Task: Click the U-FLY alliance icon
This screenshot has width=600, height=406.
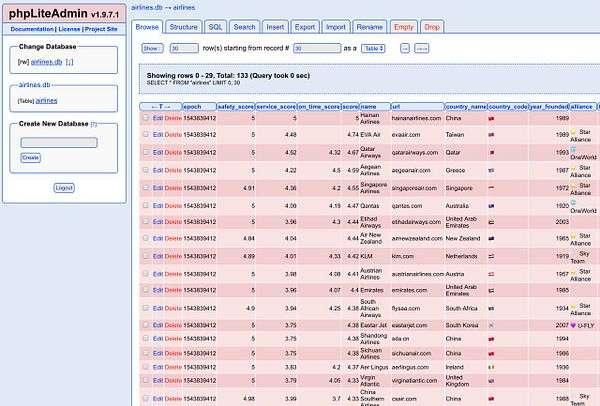Action: [573, 326]
